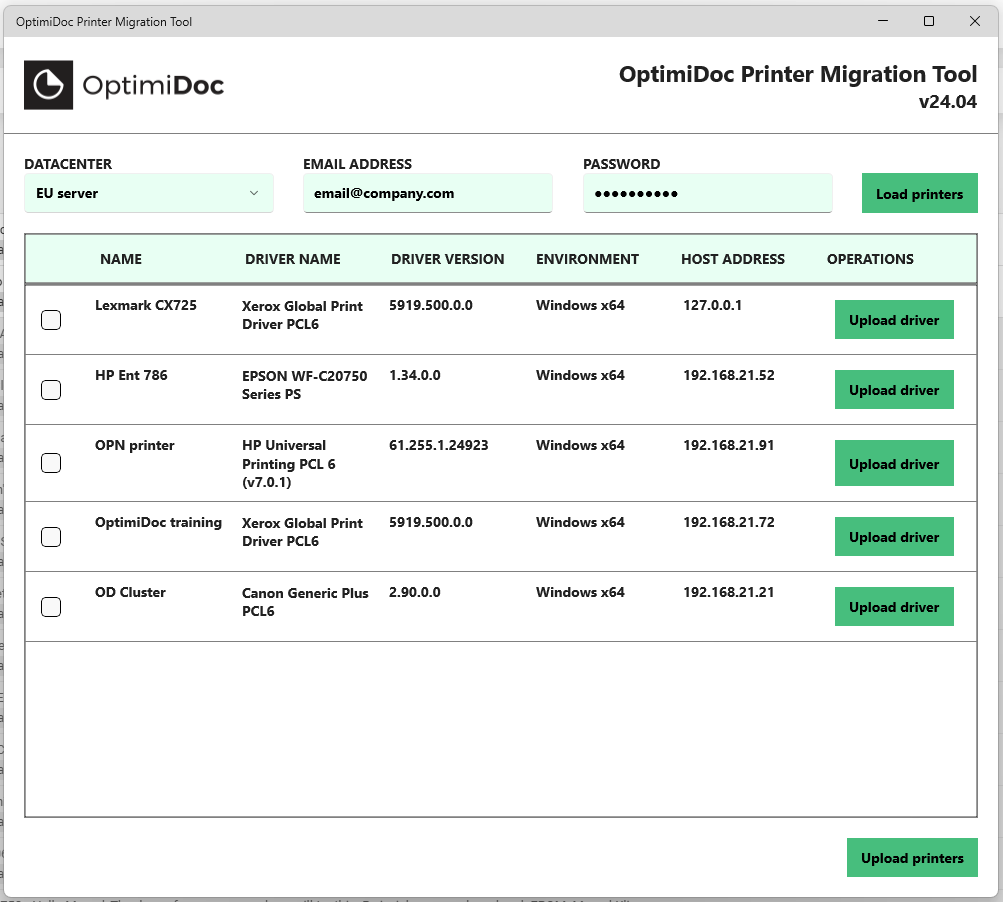The height and width of the screenshot is (902, 1003).
Task: Open the Datacenter EU server dropdown
Action: [148, 193]
